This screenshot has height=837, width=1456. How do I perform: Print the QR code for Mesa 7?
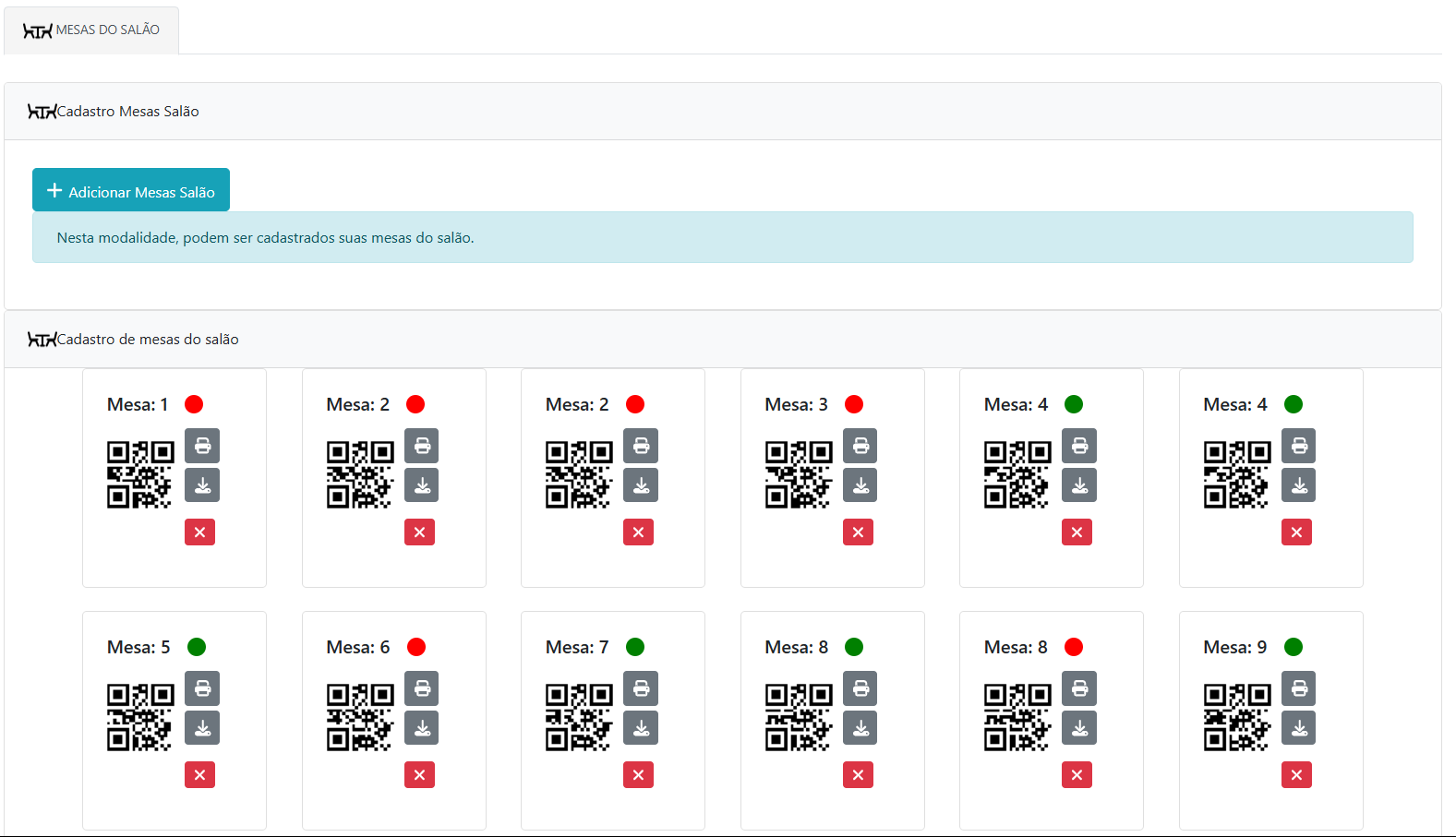641,688
